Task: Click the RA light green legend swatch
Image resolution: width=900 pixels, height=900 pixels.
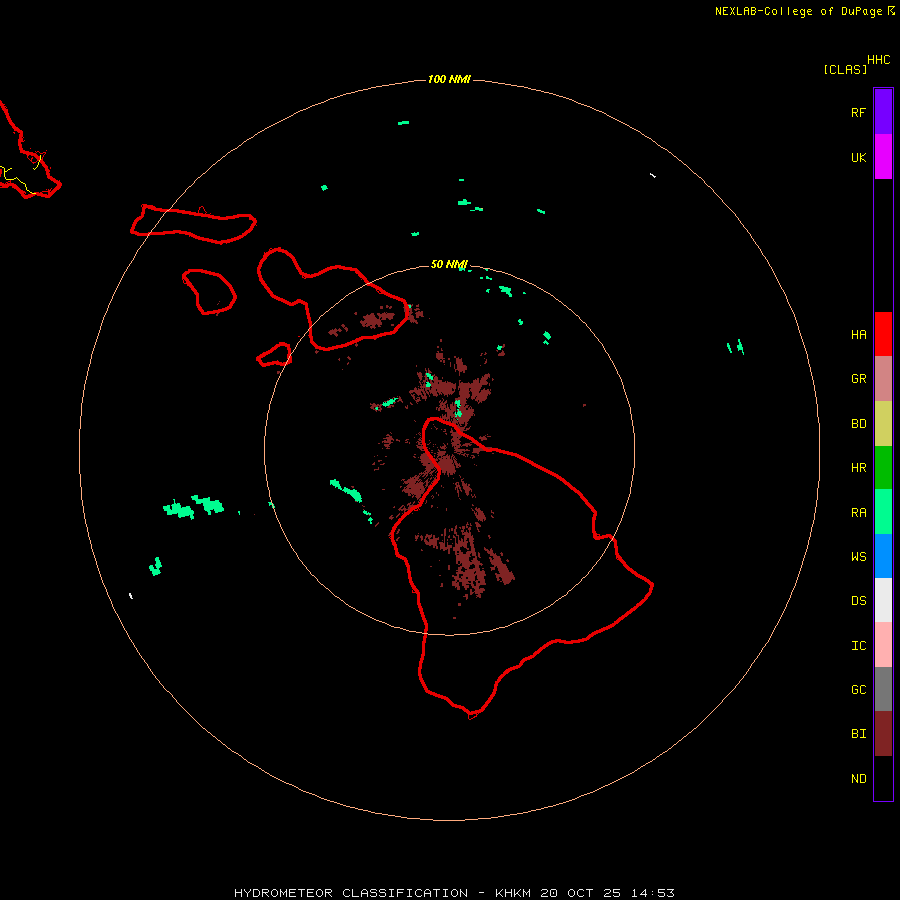Action: click(883, 512)
